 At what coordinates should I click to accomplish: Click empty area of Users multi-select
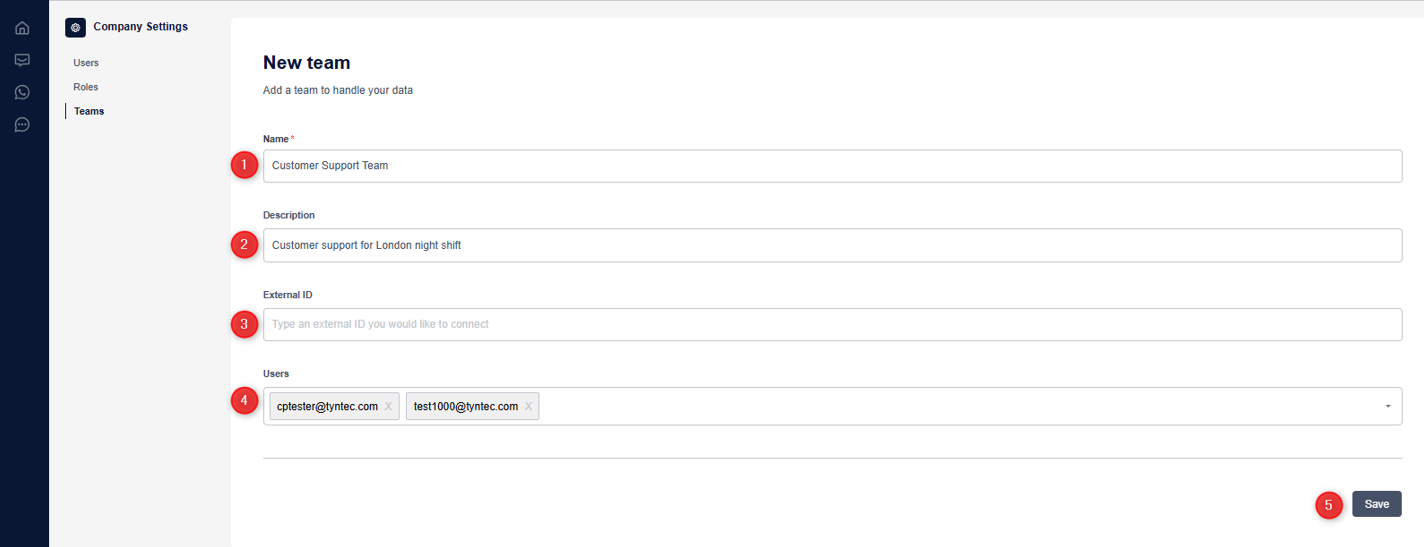pyautogui.click(x=950, y=406)
